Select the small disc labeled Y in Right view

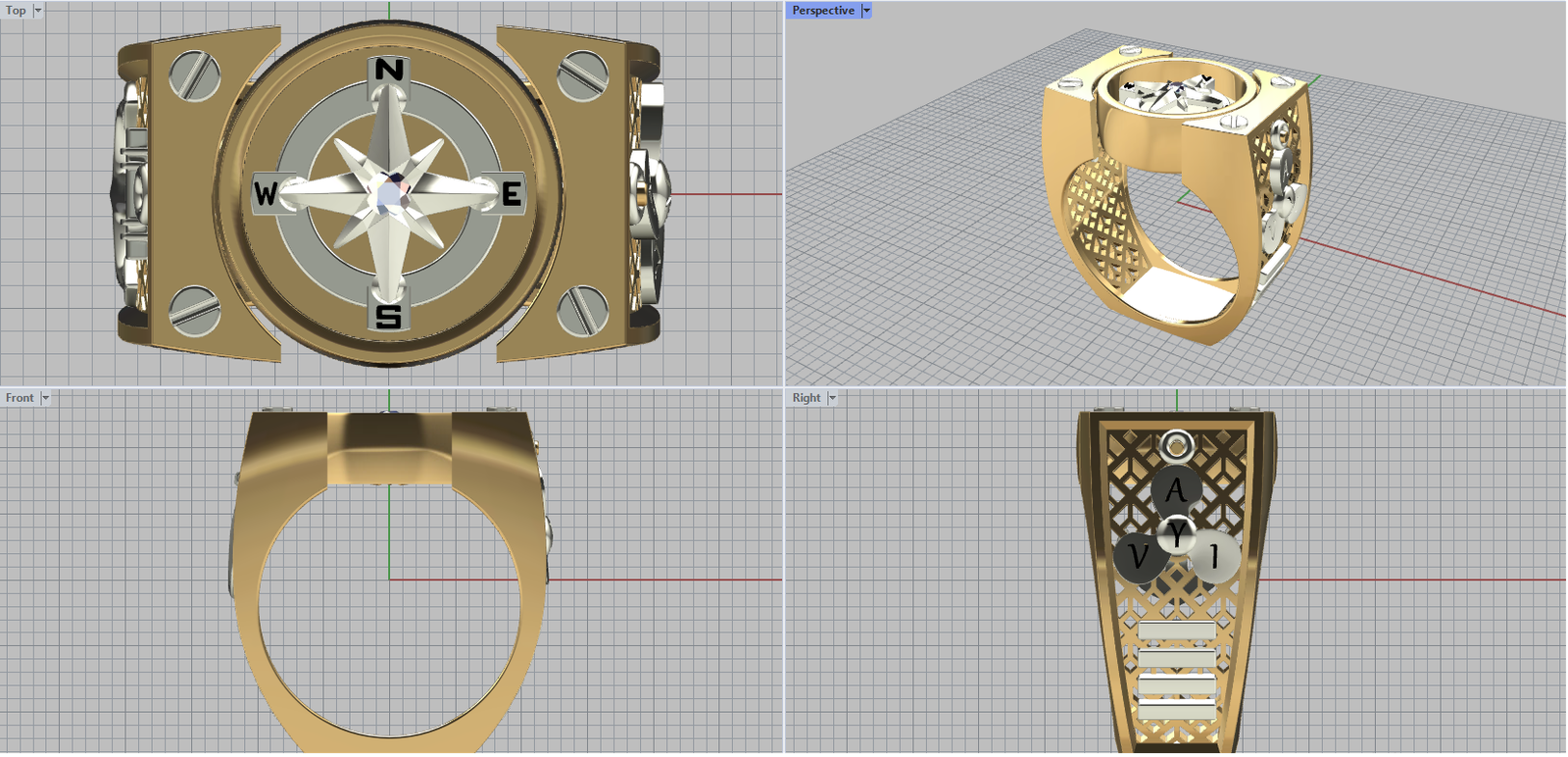coord(1176,534)
